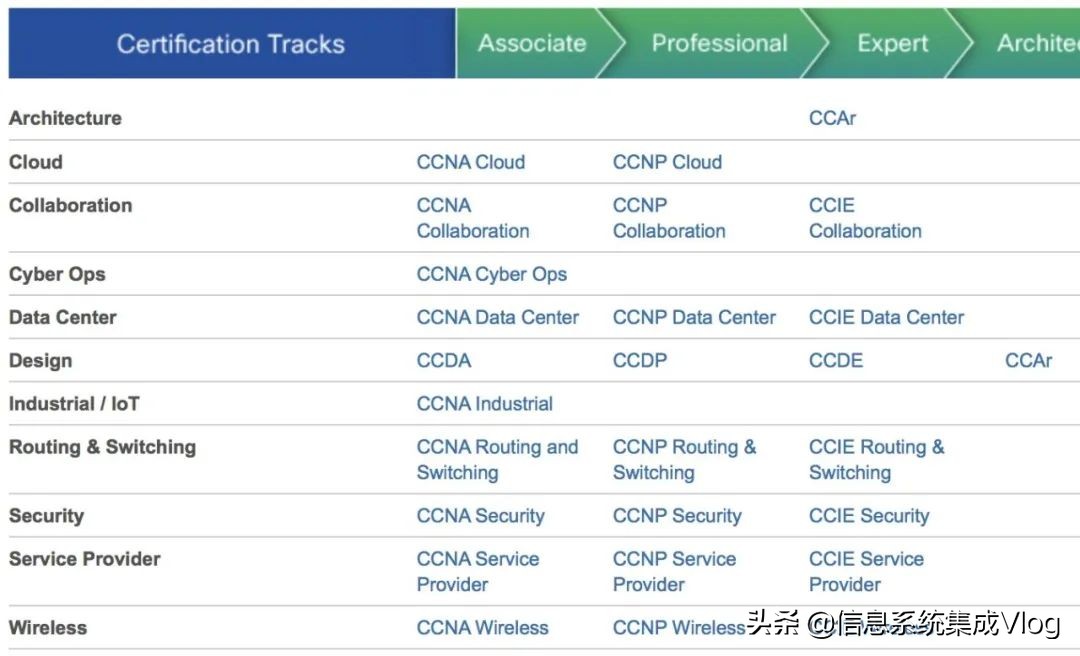Viewport: 1080px width, 656px height.
Task: Click the CCNA Security link
Action: [480, 516]
